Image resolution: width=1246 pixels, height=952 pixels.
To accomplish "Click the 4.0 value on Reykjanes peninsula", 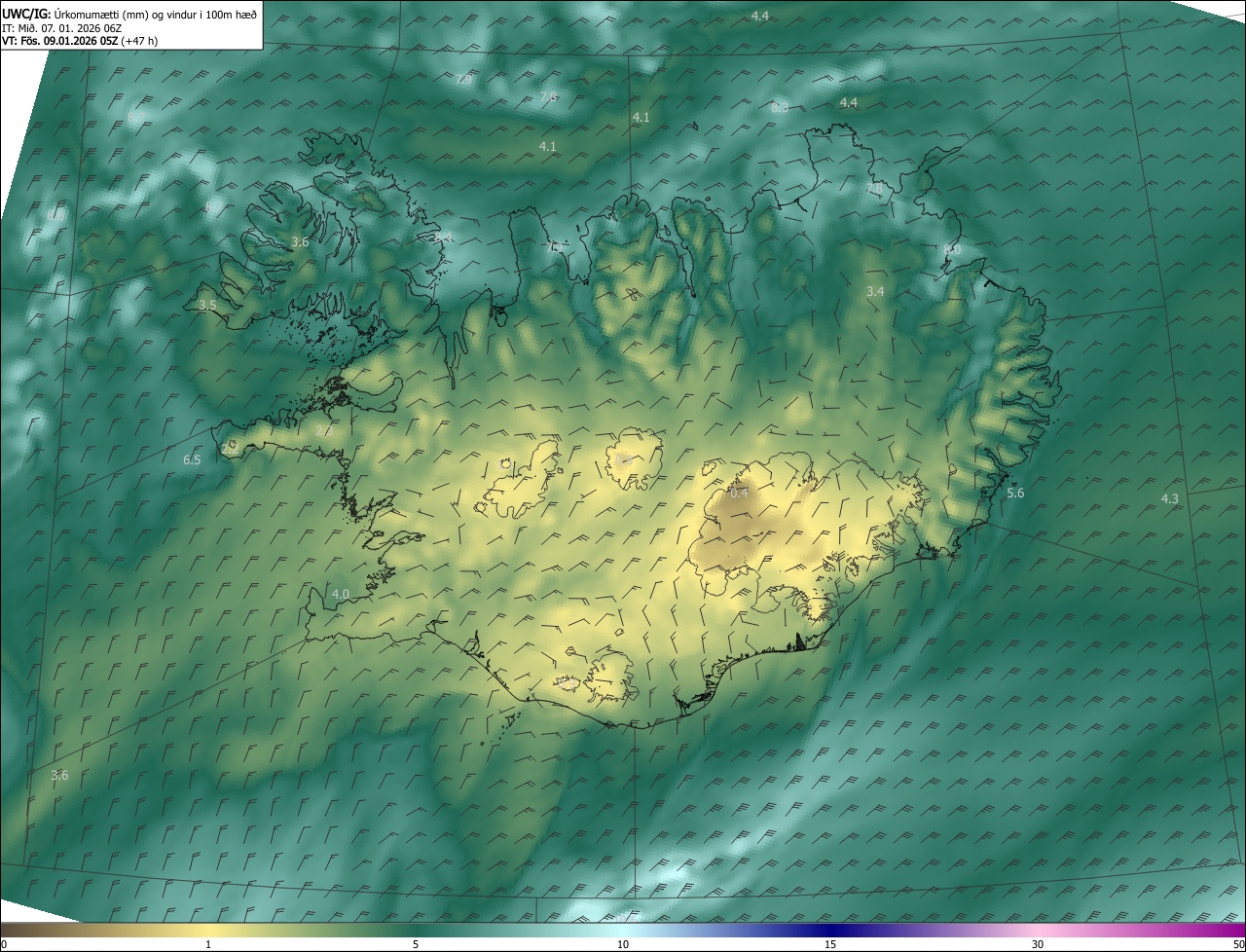I will pyautogui.click(x=341, y=594).
